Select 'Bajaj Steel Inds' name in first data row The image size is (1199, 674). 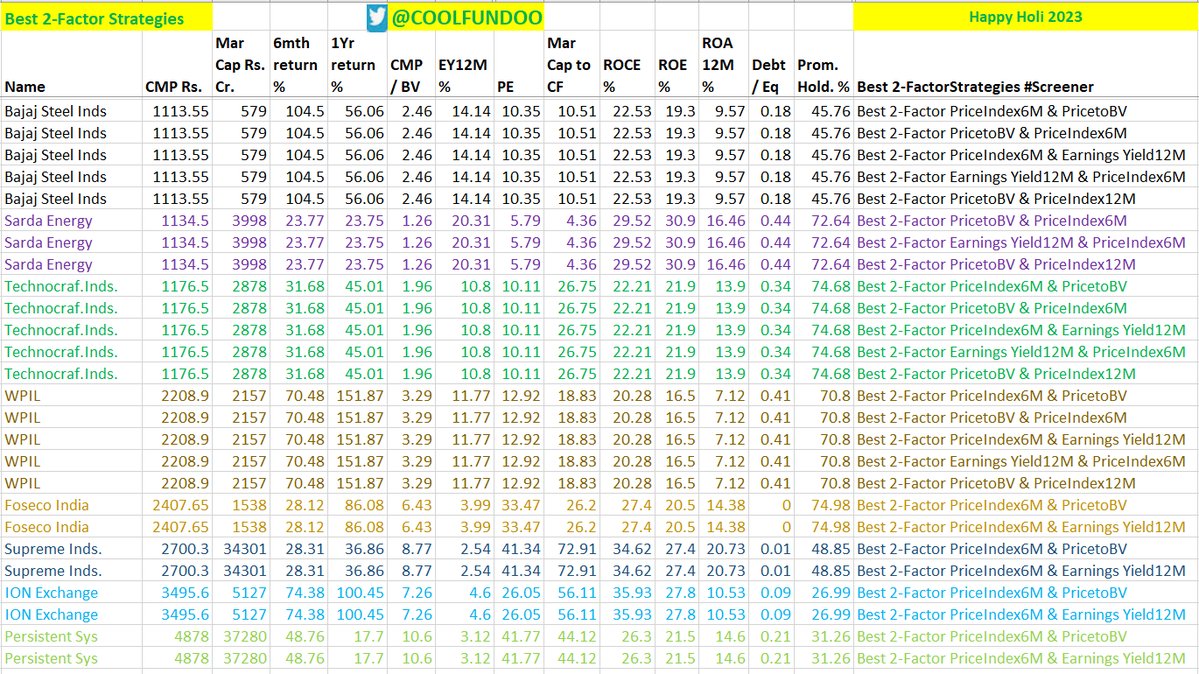pos(55,111)
